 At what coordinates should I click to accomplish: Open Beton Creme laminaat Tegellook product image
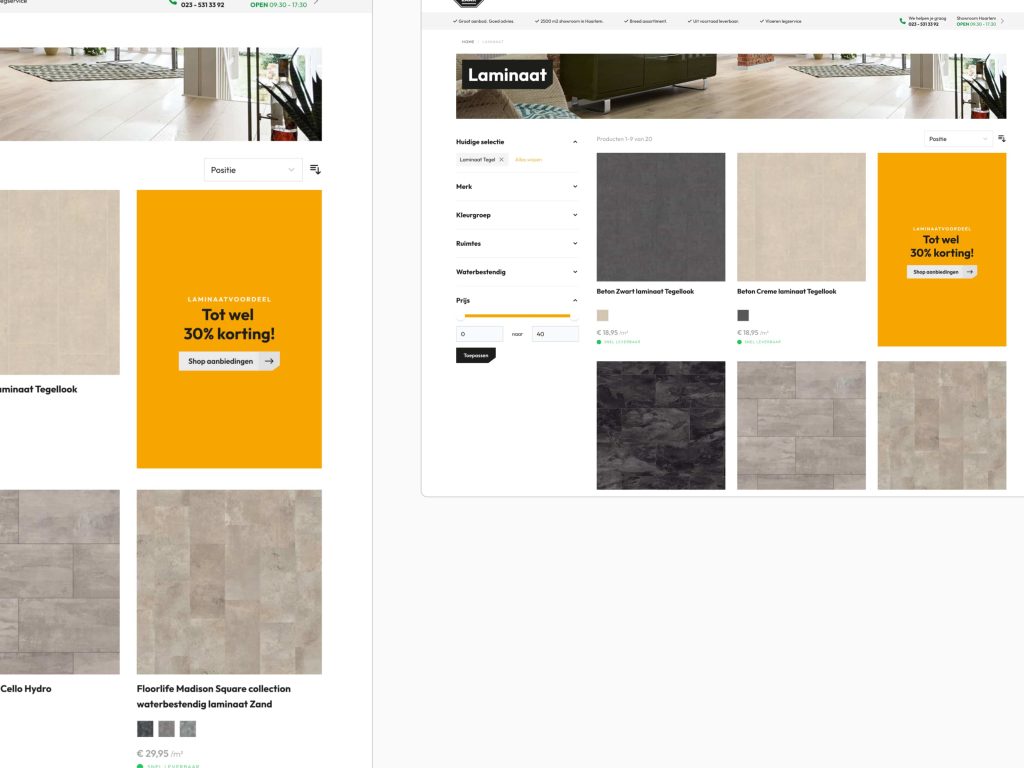point(801,217)
